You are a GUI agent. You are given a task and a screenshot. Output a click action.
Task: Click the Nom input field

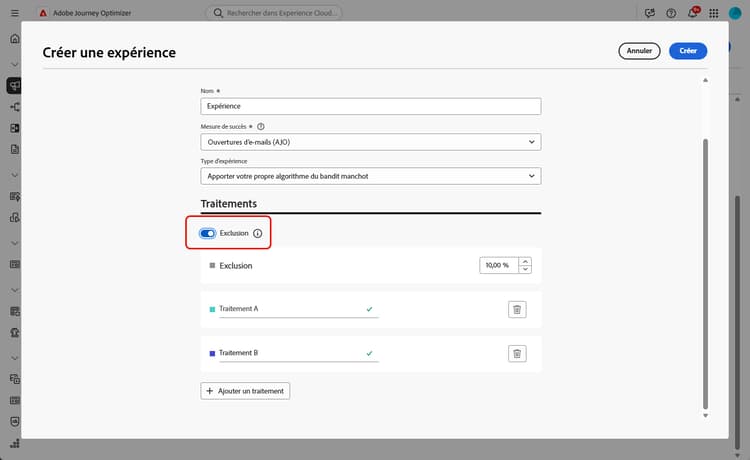(x=370, y=106)
